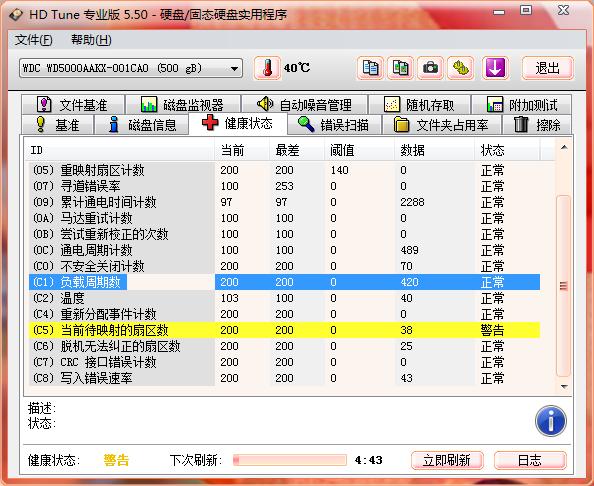The width and height of the screenshot is (594, 486).
Task: Select row (07) 寻道错误率
Action: 284,186
